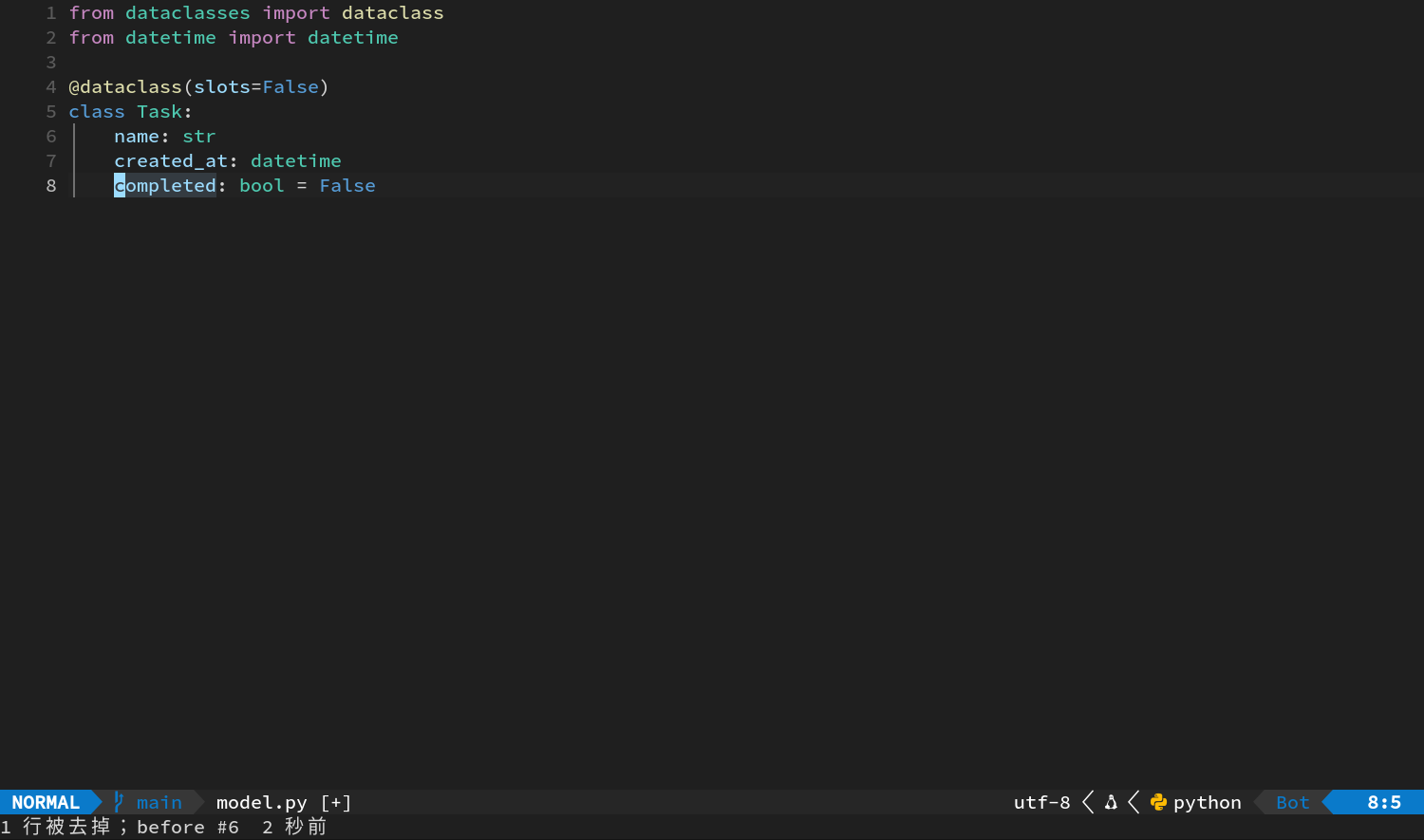Click the '=' sign on the completed line
The image size is (1424, 840).
302,186
